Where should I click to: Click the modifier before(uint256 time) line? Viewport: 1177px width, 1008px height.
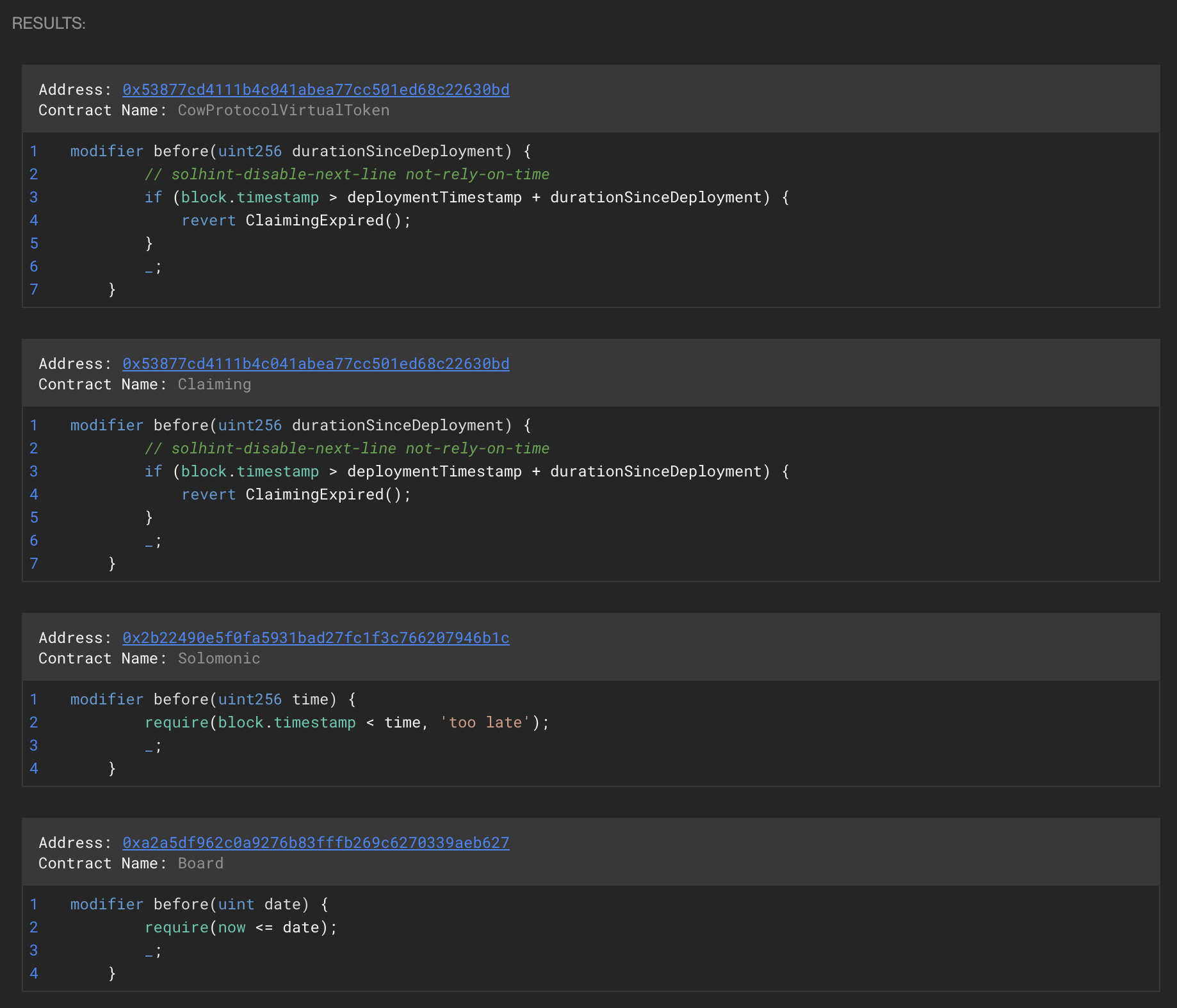[213, 699]
